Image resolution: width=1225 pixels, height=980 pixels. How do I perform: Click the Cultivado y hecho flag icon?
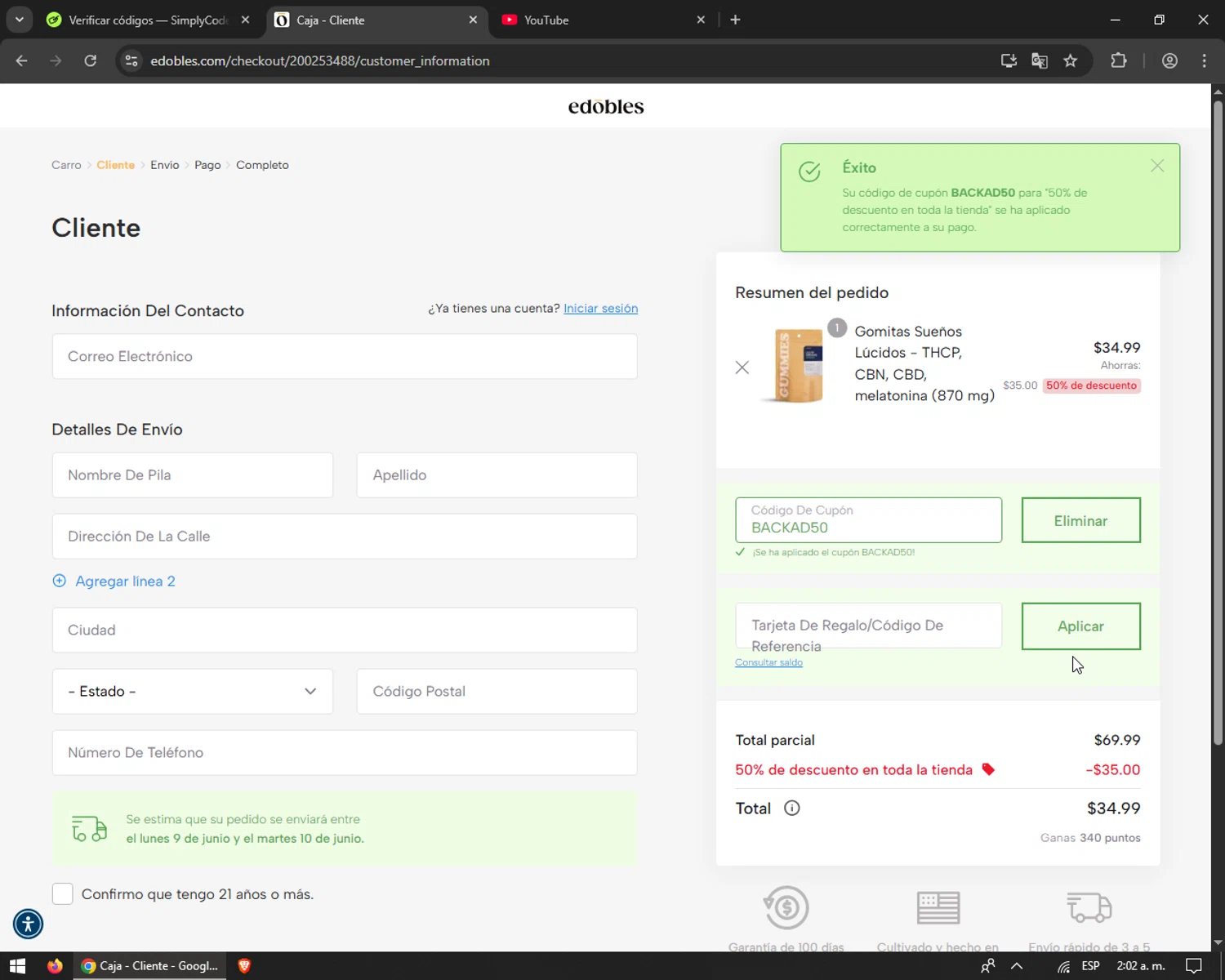(938, 907)
